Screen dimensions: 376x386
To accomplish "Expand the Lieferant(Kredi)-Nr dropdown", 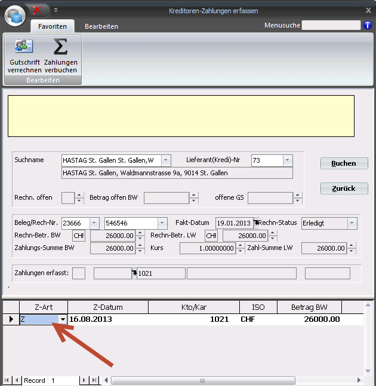I will point(288,160).
